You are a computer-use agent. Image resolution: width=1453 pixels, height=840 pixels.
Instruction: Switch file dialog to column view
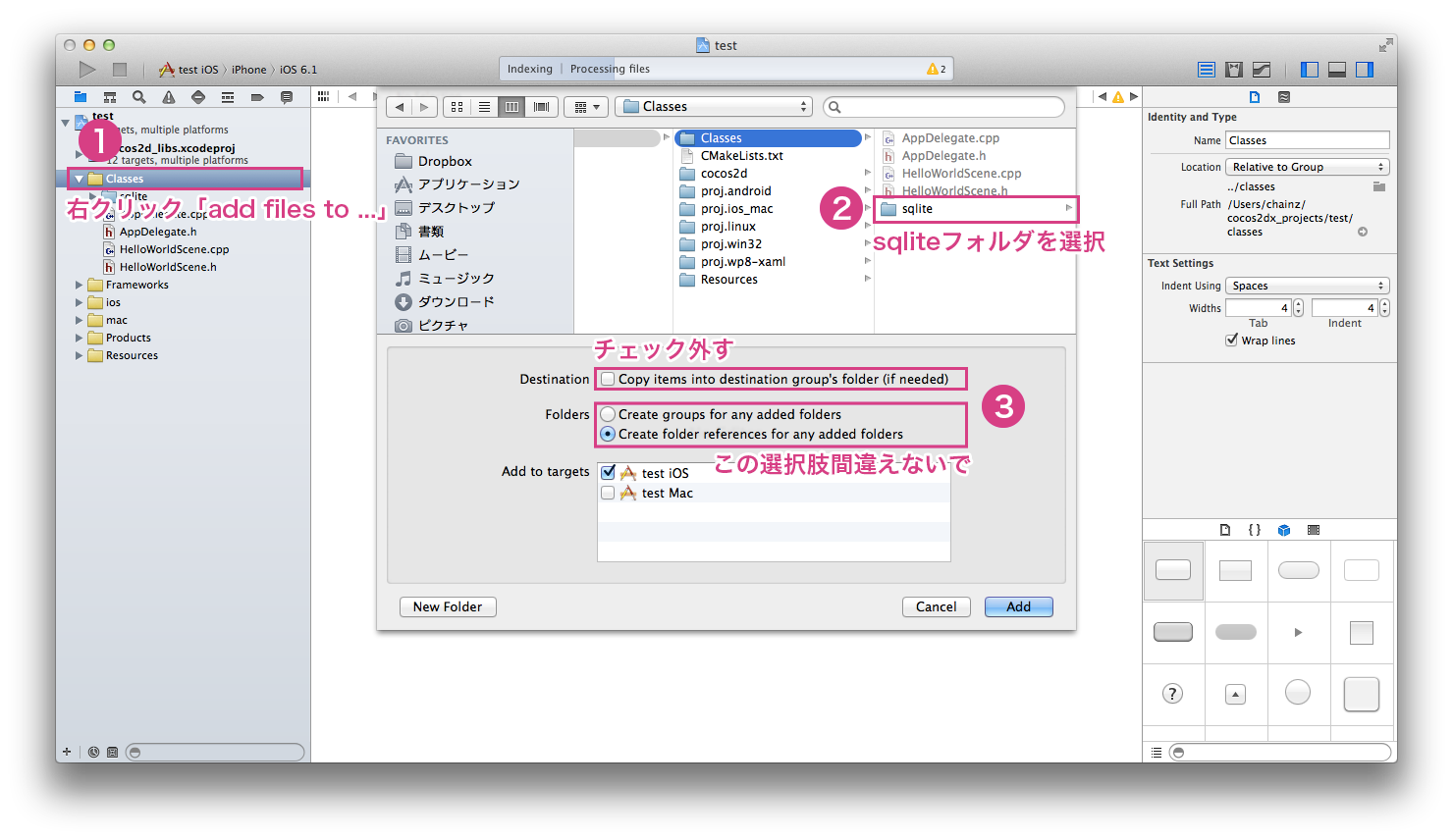512,107
